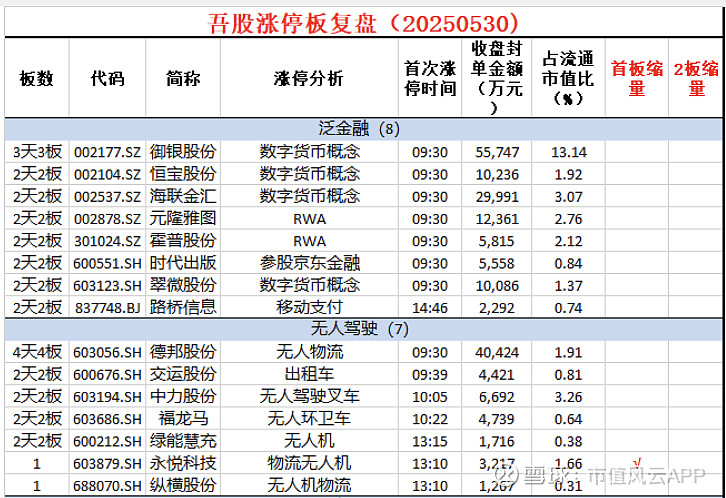The width and height of the screenshot is (726, 498).
Task: Click stock name 交运股份
Action: 183,374
